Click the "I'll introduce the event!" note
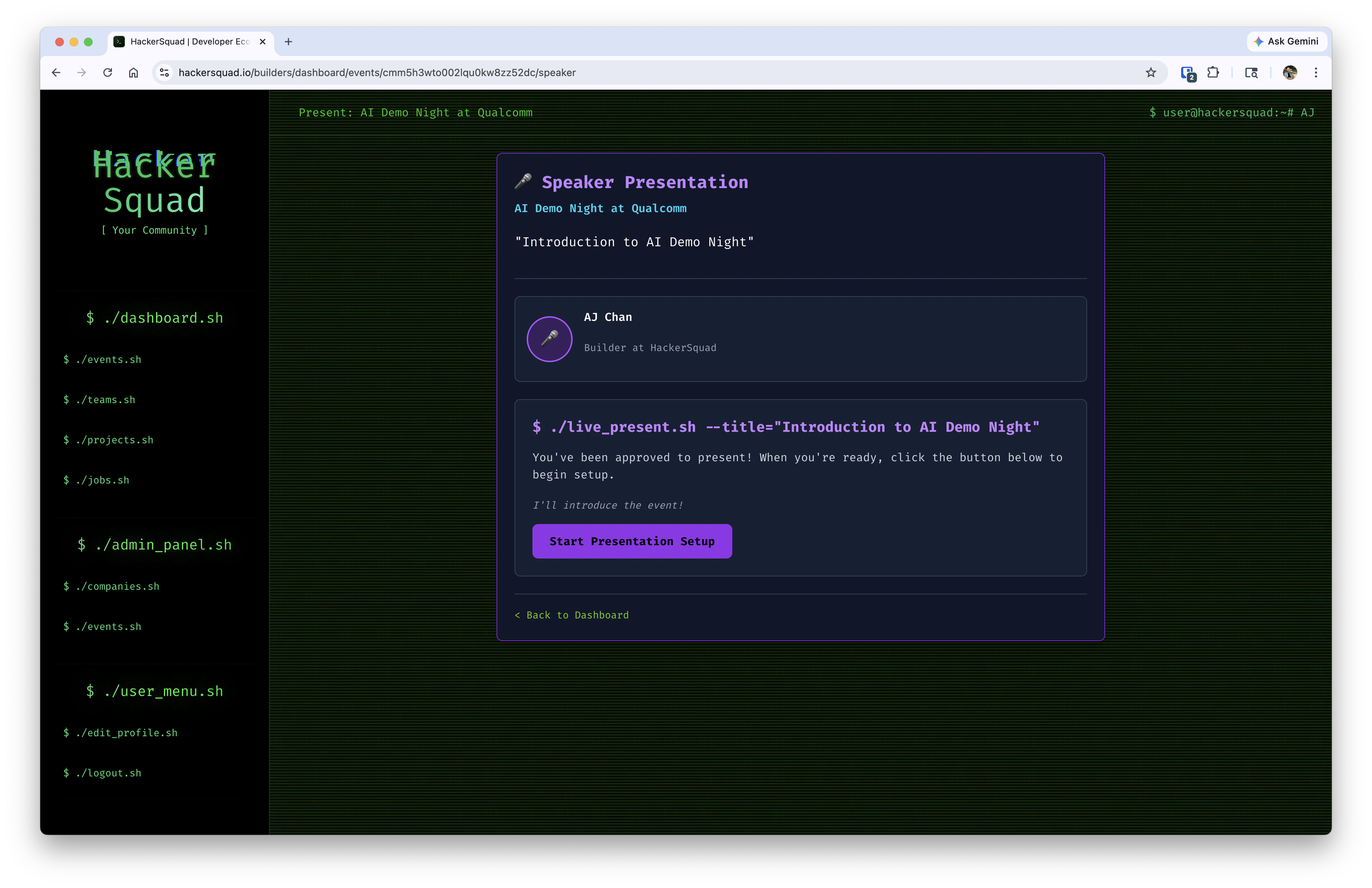 [x=607, y=505]
